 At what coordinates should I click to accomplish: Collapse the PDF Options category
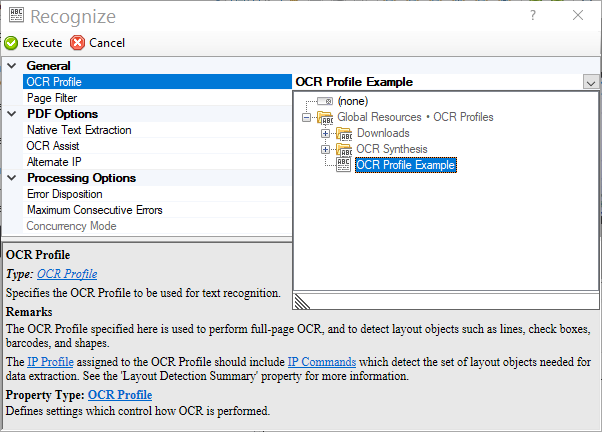(x=11, y=114)
